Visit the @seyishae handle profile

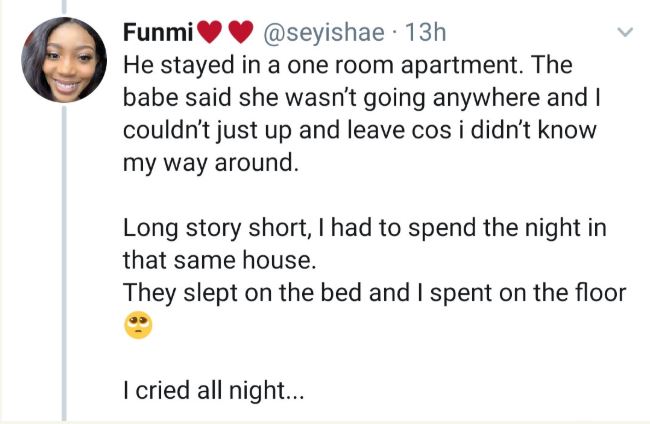tap(323, 33)
